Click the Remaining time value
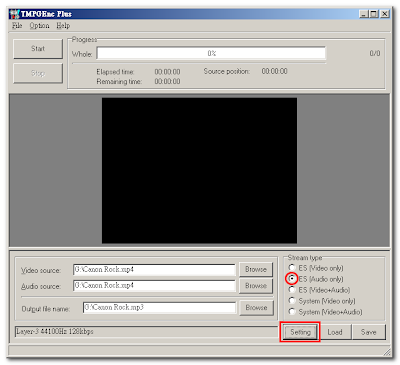The height and width of the screenshot is (365, 400). point(167,81)
